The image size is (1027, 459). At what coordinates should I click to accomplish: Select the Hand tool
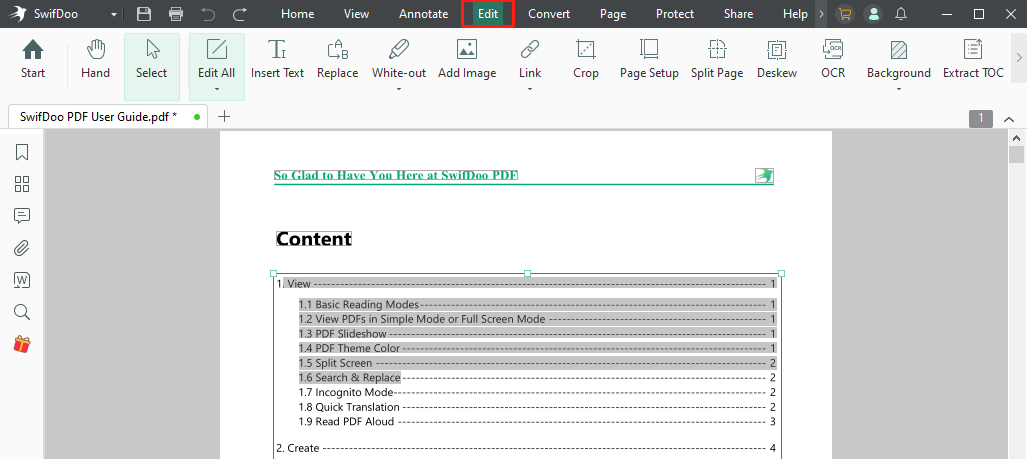pyautogui.click(x=96, y=59)
